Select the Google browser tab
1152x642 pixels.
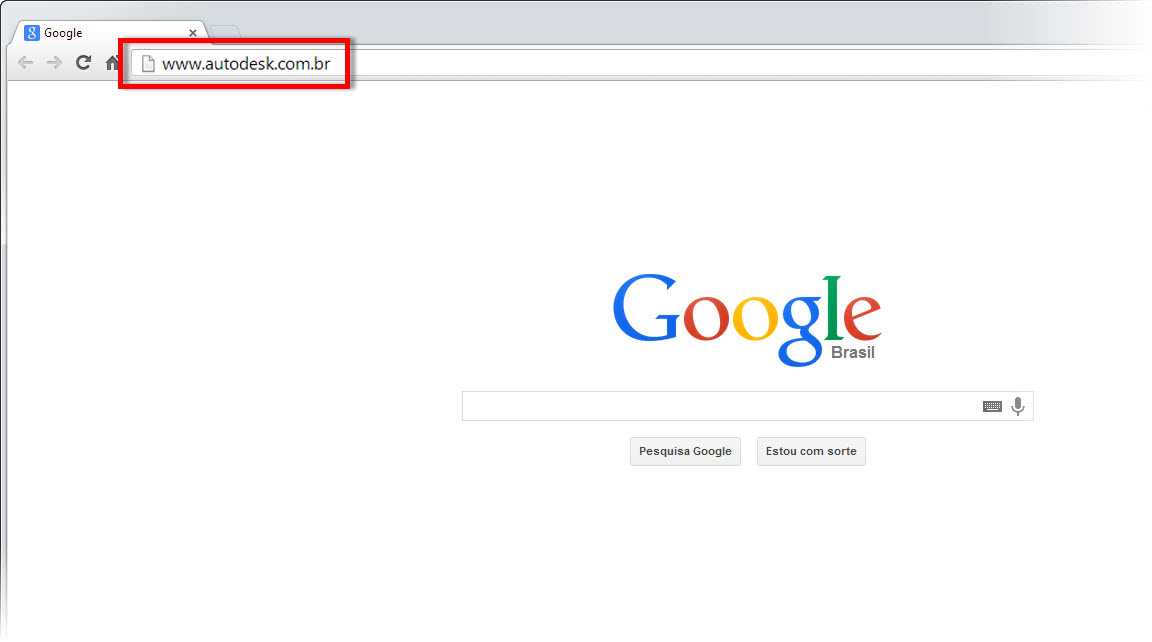pos(110,33)
